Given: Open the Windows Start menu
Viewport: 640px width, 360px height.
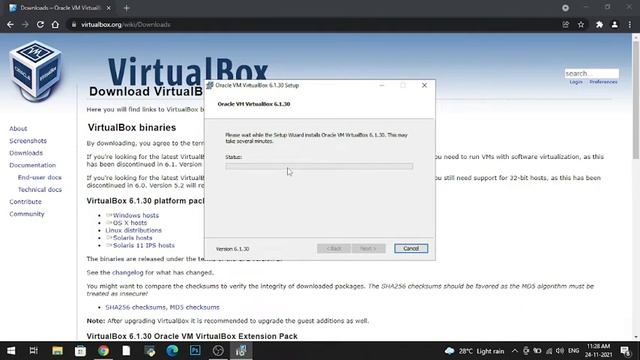Looking at the screenshot, I should coord(11,351).
